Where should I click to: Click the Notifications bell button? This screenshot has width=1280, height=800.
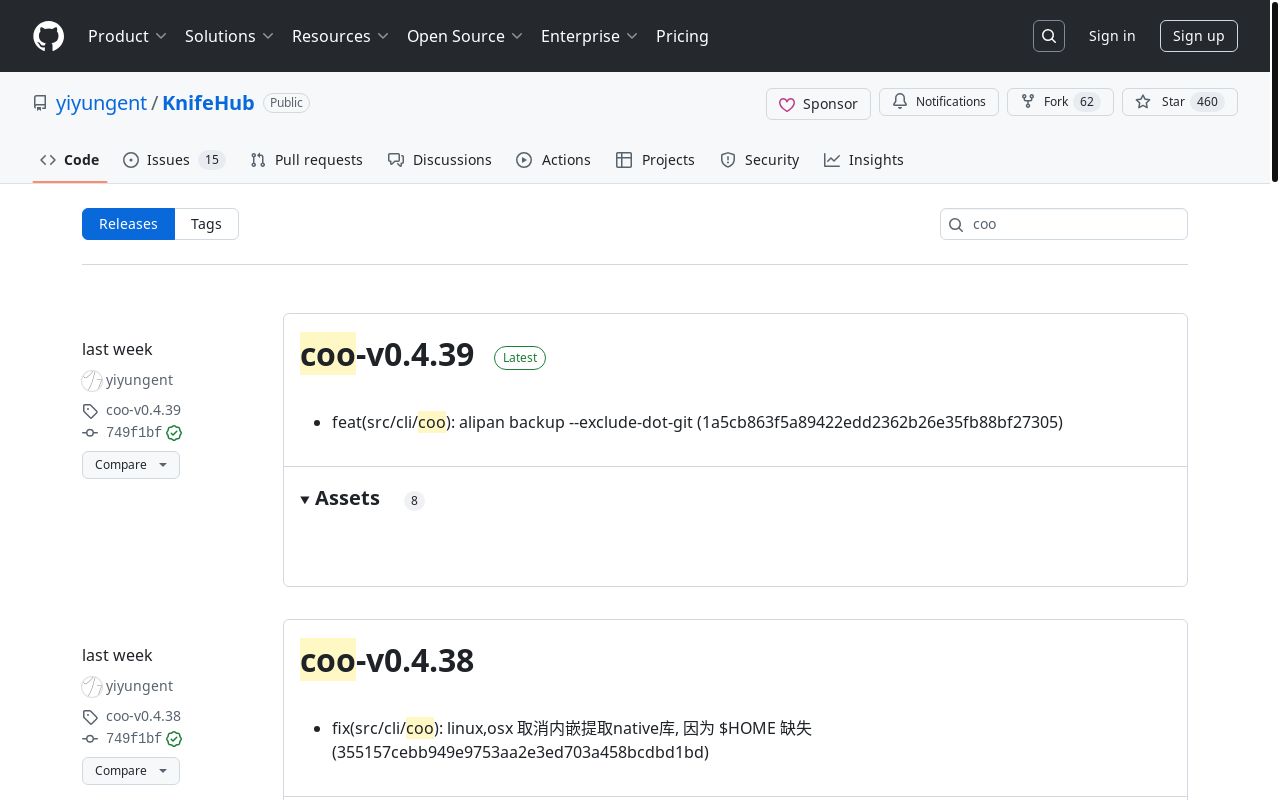click(938, 102)
